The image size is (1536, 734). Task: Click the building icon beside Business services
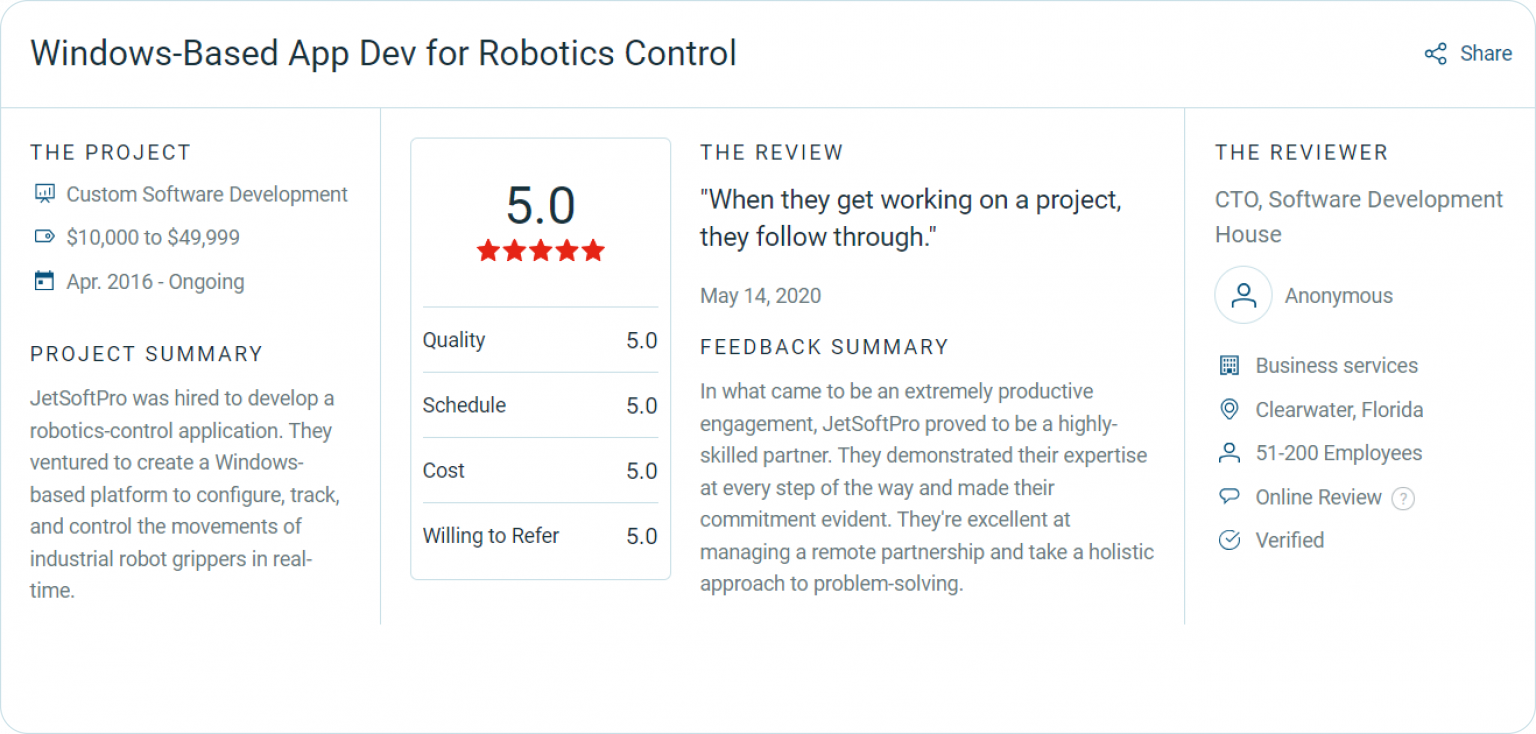pyautogui.click(x=1231, y=365)
